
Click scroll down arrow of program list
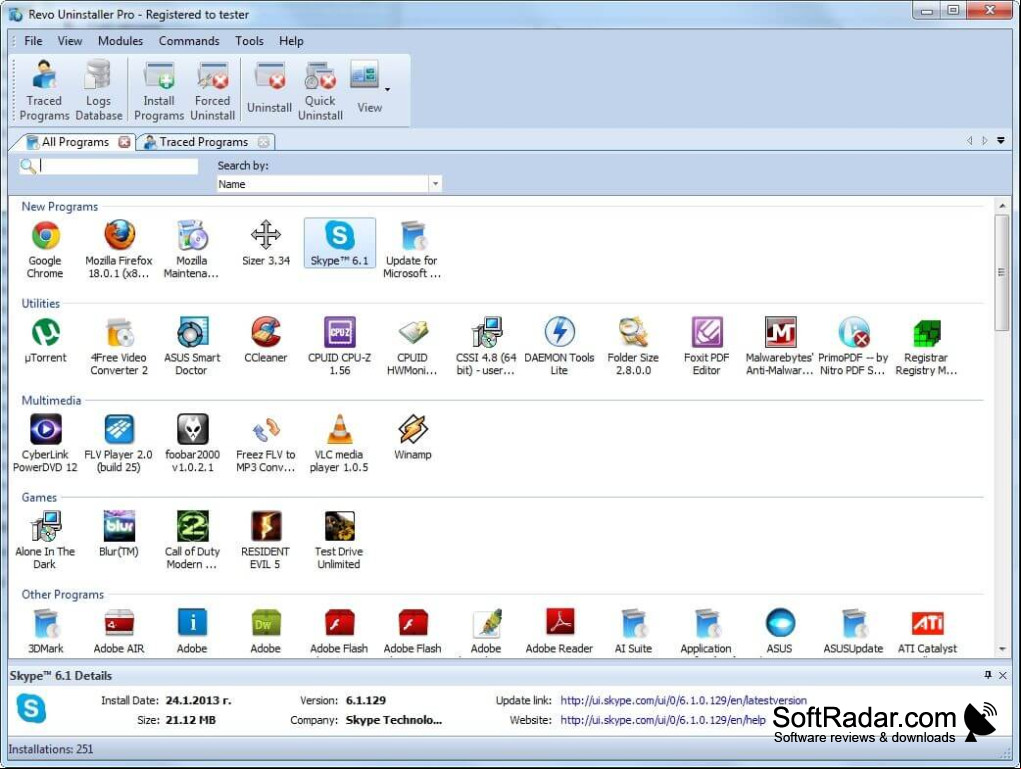point(1002,649)
